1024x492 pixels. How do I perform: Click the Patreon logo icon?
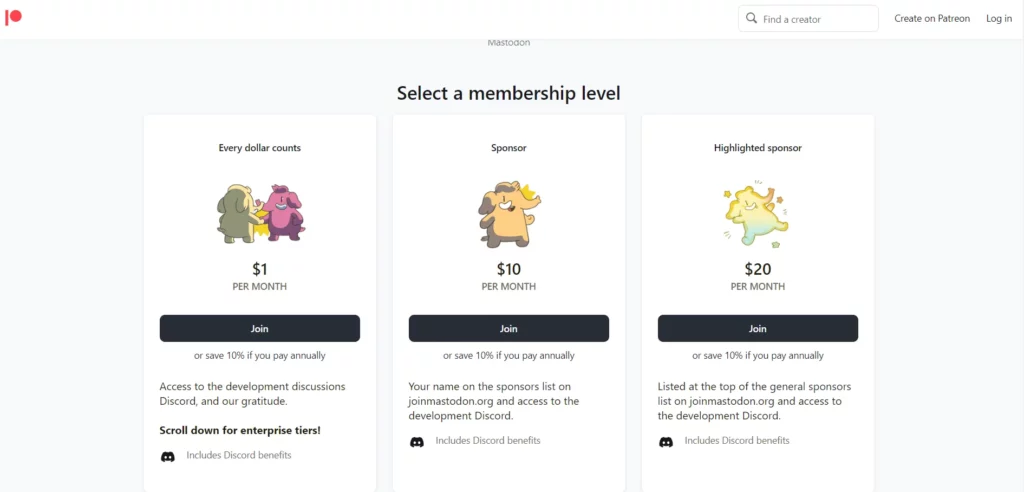point(13,17)
